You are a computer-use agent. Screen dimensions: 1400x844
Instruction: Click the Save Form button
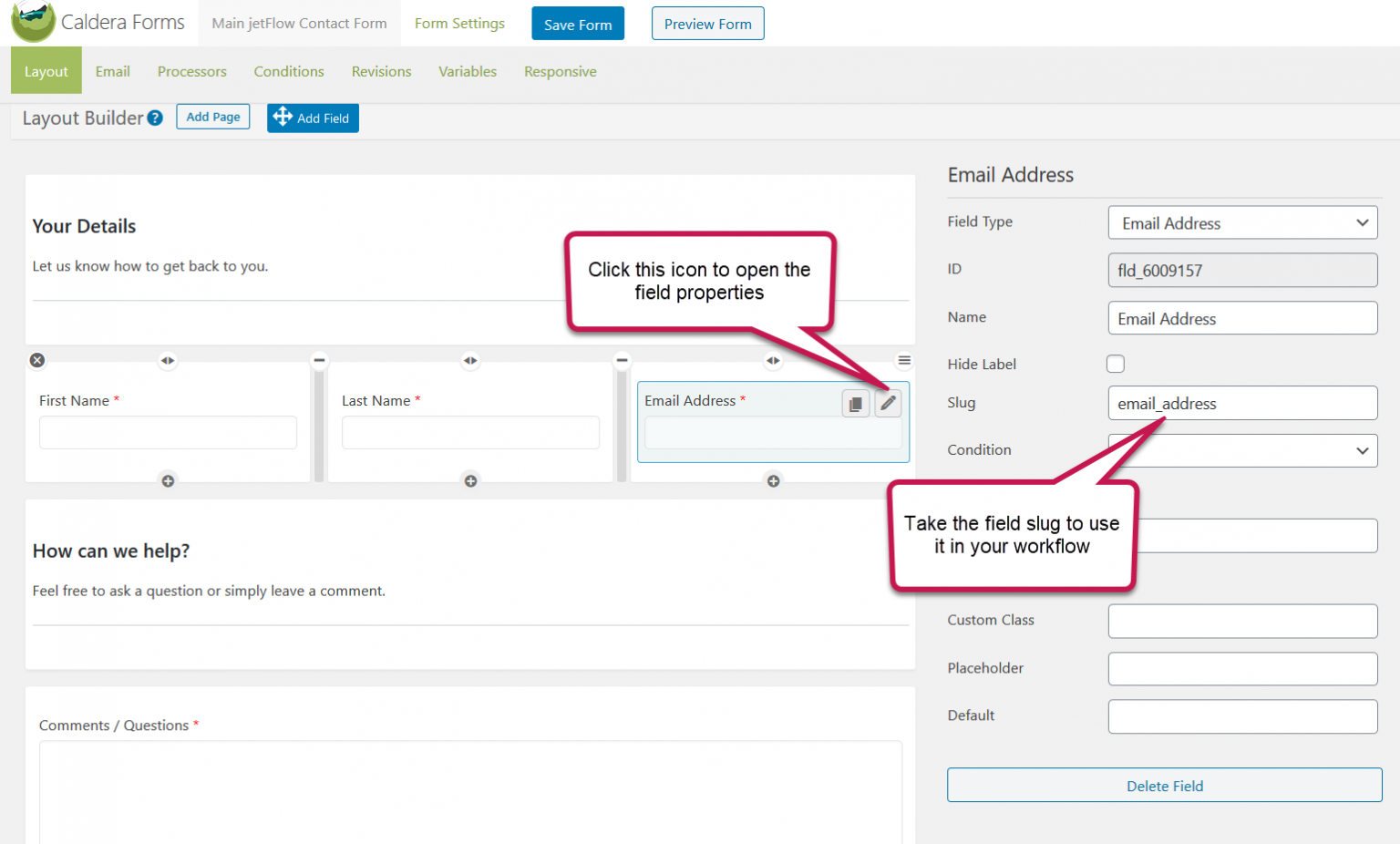pyautogui.click(x=578, y=23)
